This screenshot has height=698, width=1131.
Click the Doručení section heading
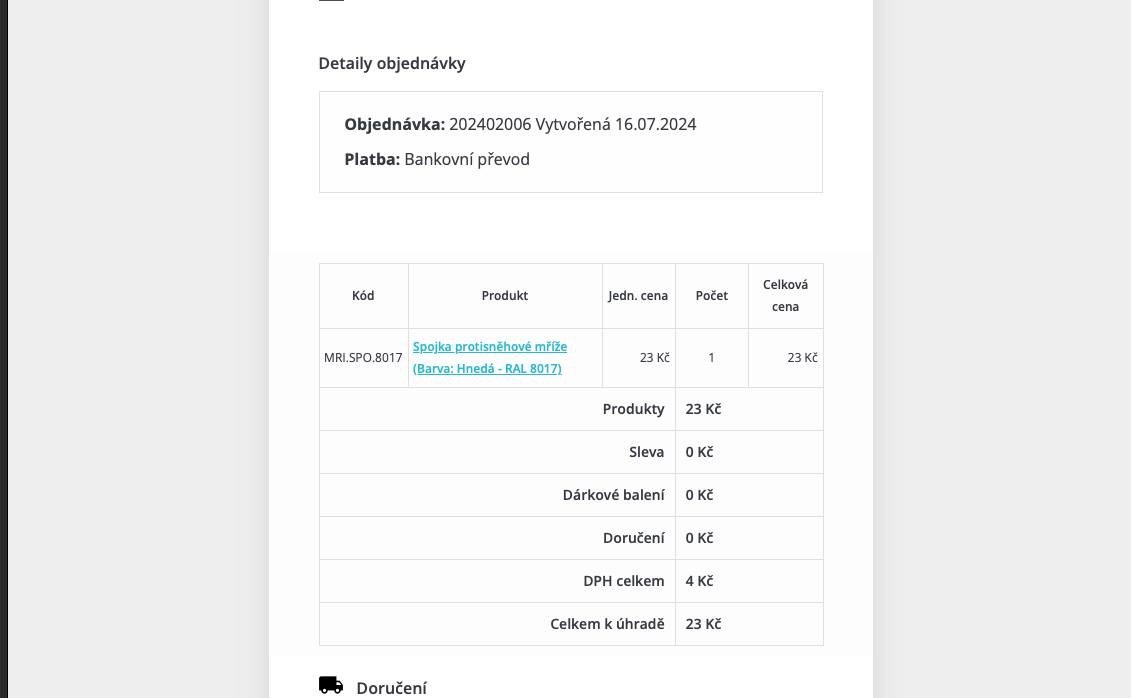(392, 688)
